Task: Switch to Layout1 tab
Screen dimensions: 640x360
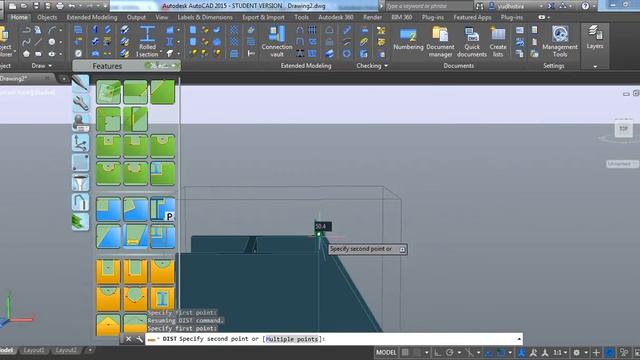Action: point(33,350)
